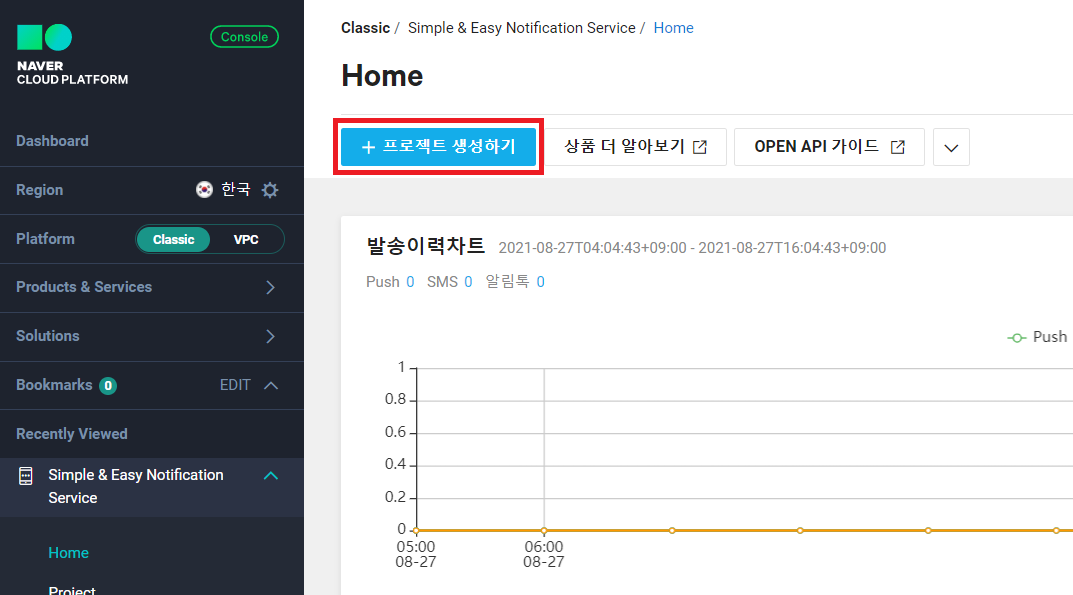Switch platform to Classic
1073x595 pixels.
173,240
